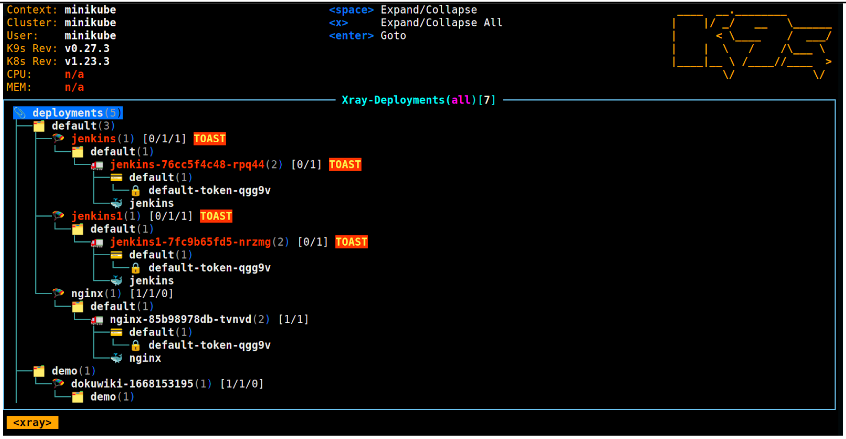Click the demo(1) namespace folder icon under deployments
The height and width of the screenshot is (439, 846).
(39, 371)
